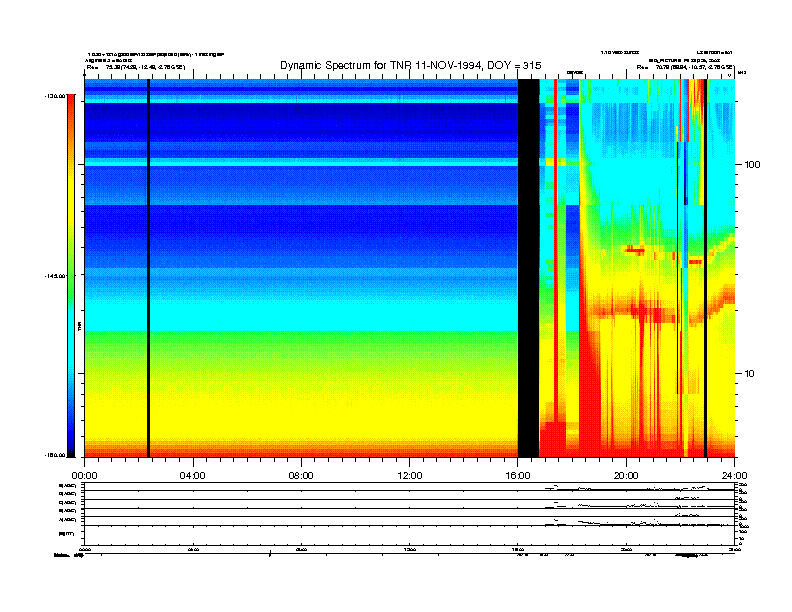The height and width of the screenshot is (612, 792).
Task: Click the 16:00 time axis label
Action: (518, 476)
